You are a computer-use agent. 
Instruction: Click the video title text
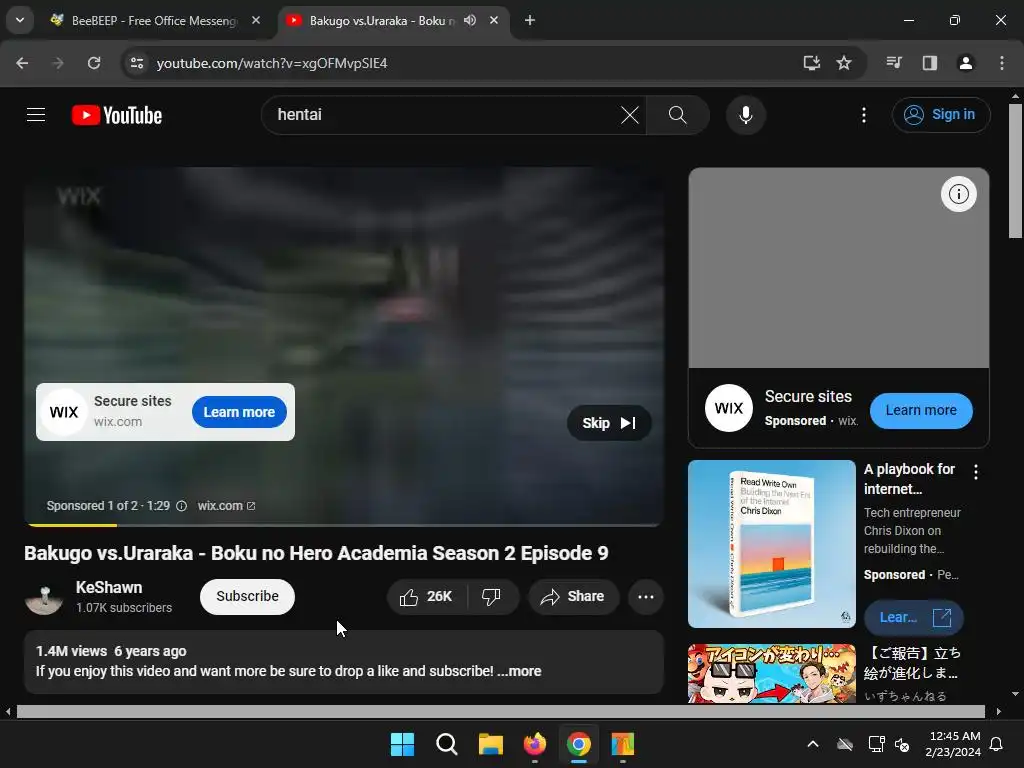(316, 553)
